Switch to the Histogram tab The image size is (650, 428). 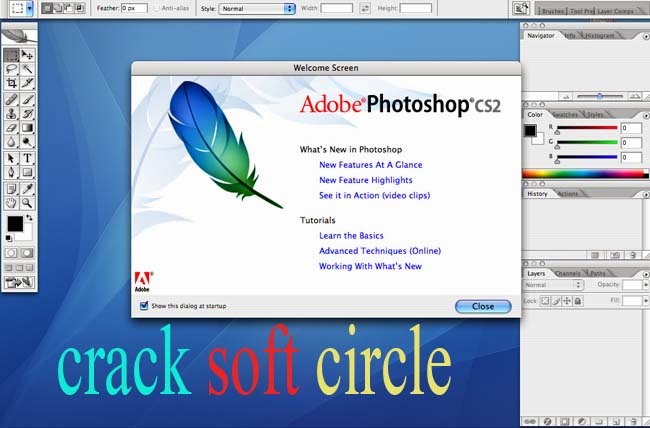(599, 36)
